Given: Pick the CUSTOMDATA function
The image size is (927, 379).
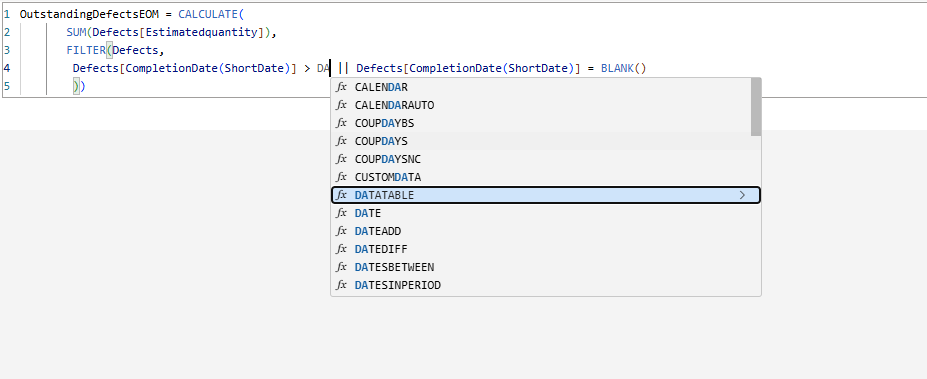Looking at the screenshot, I should (x=545, y=177).
